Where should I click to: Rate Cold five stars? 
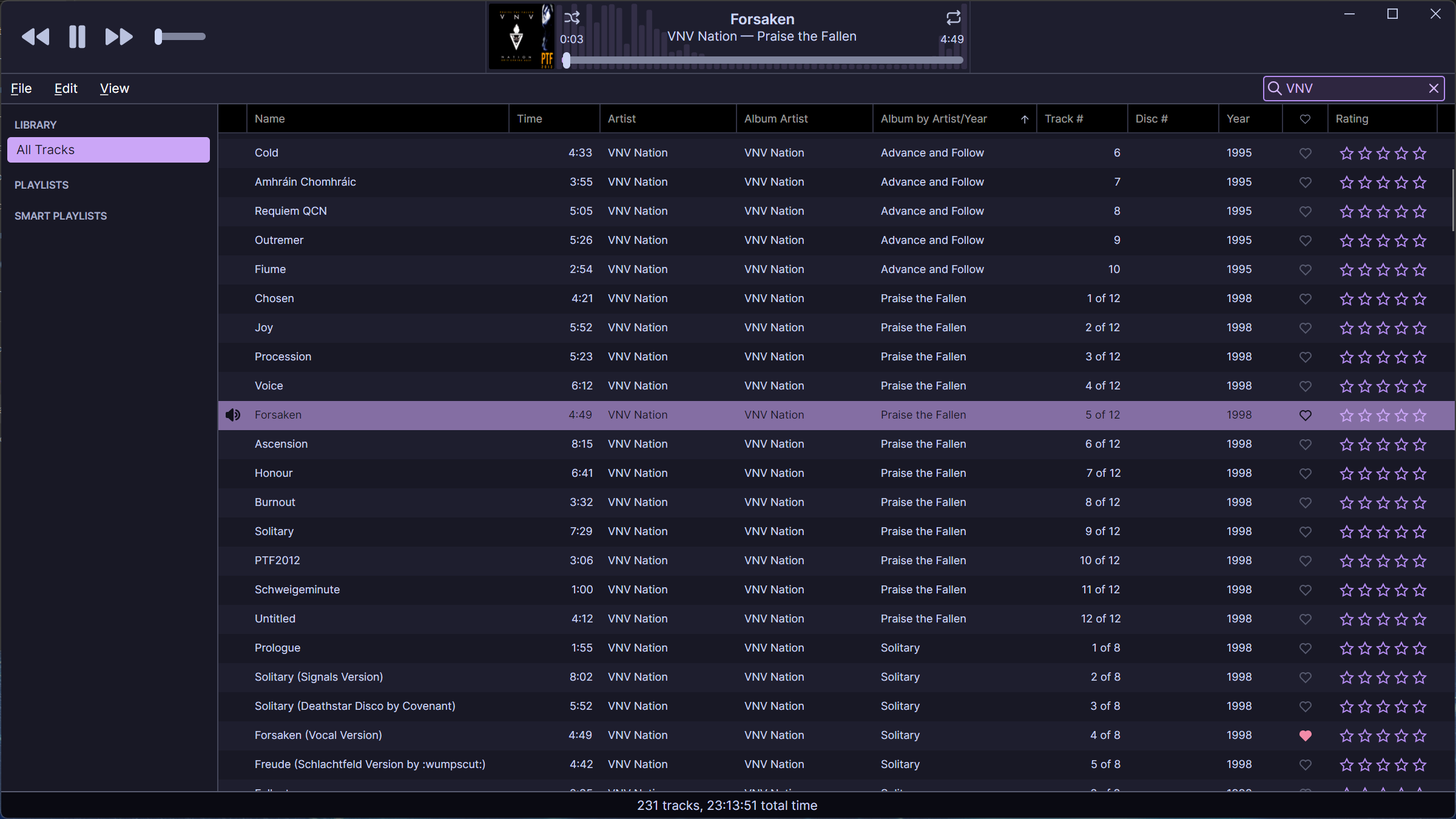pos(1420,153)
